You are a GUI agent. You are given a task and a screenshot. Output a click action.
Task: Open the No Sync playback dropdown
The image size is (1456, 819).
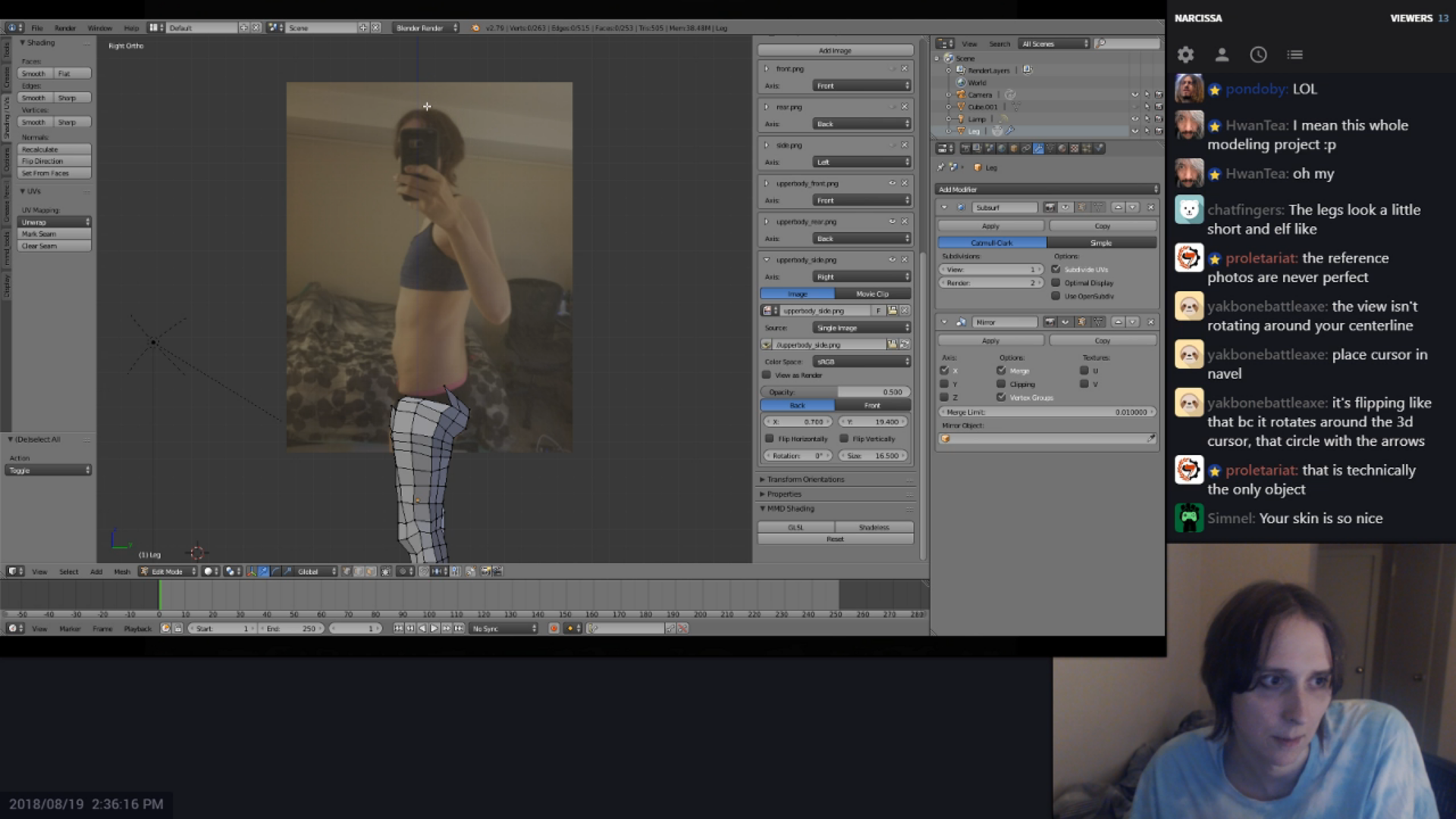(x=504, y=628)
